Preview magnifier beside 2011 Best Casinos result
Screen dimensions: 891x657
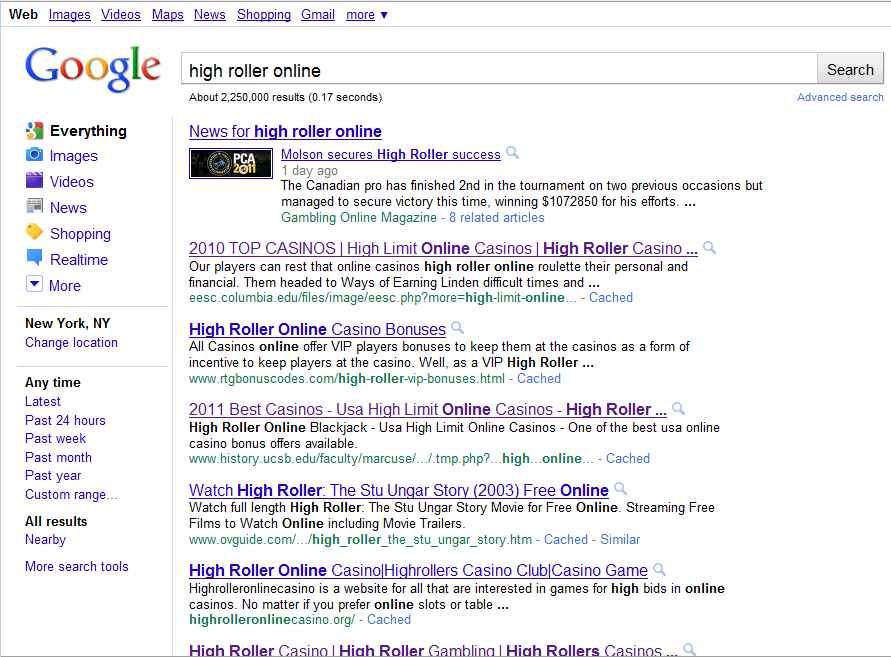(678, 408)
